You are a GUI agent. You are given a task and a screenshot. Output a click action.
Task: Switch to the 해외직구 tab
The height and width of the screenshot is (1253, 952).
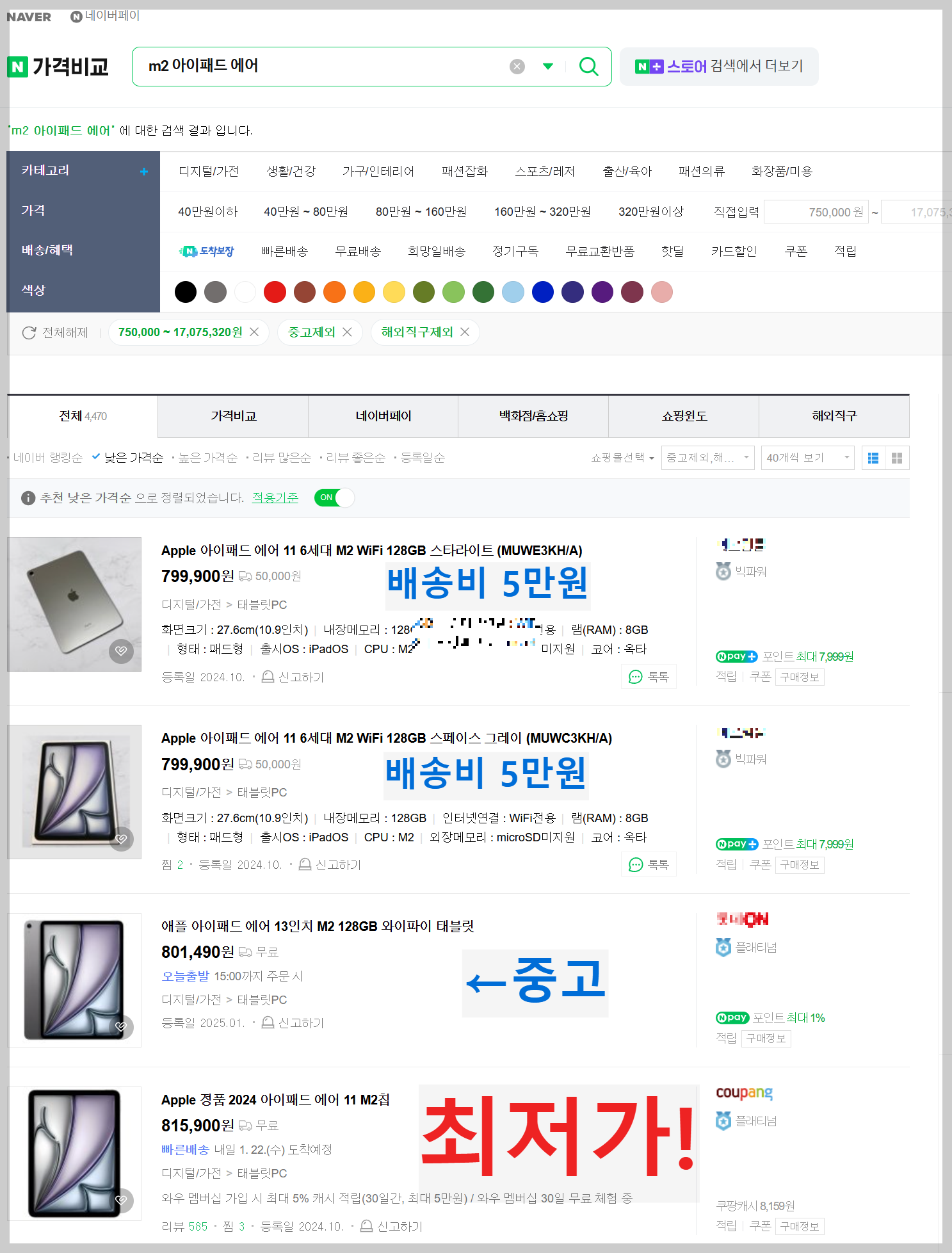click(834, 416)
